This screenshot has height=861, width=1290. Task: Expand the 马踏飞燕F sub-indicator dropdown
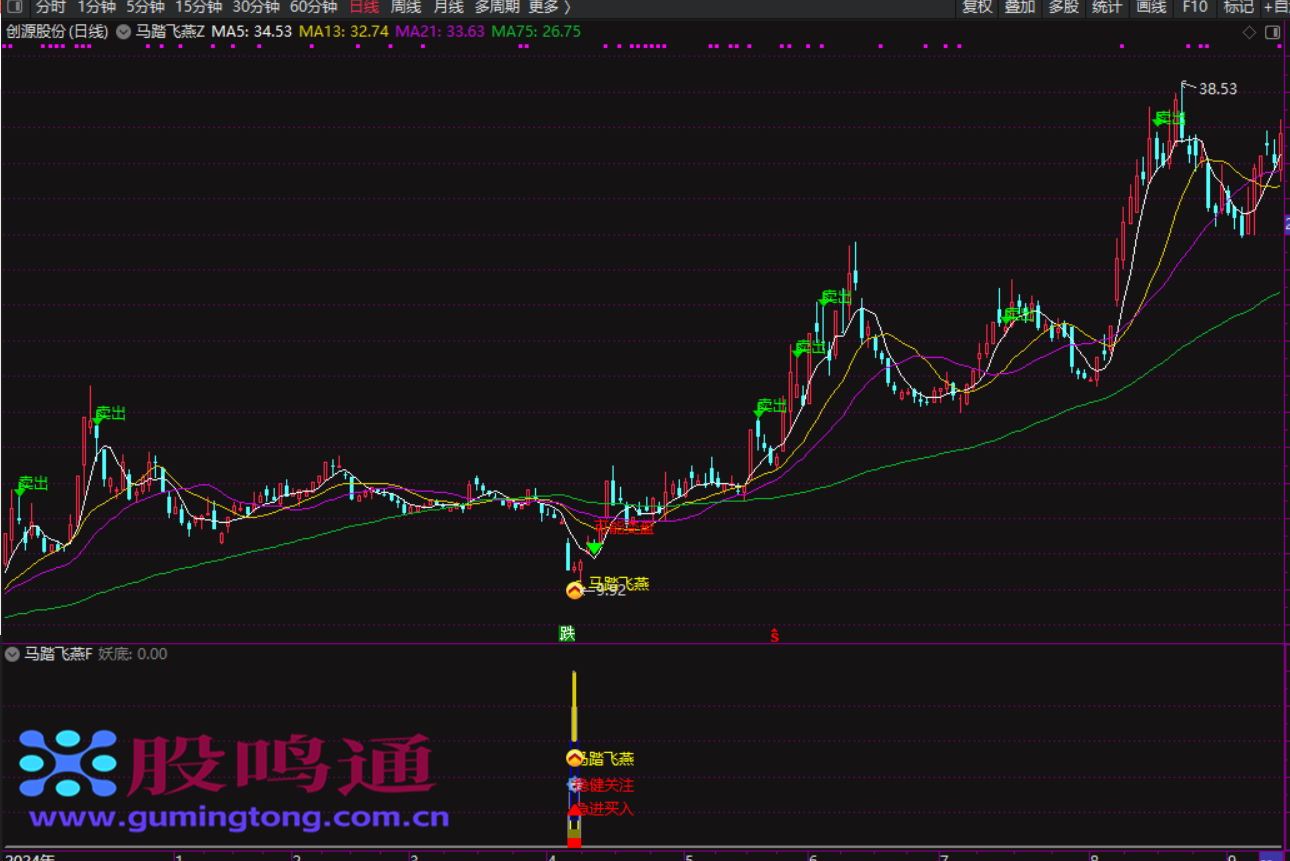pos(12,654)
